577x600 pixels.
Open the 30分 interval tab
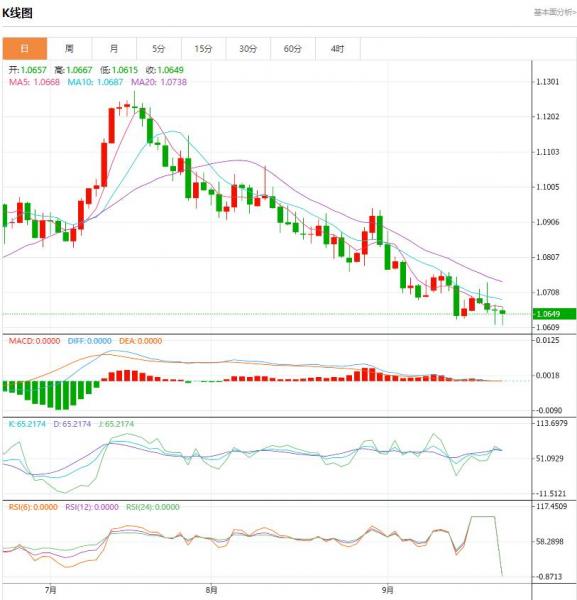click(x=248, y=49)
